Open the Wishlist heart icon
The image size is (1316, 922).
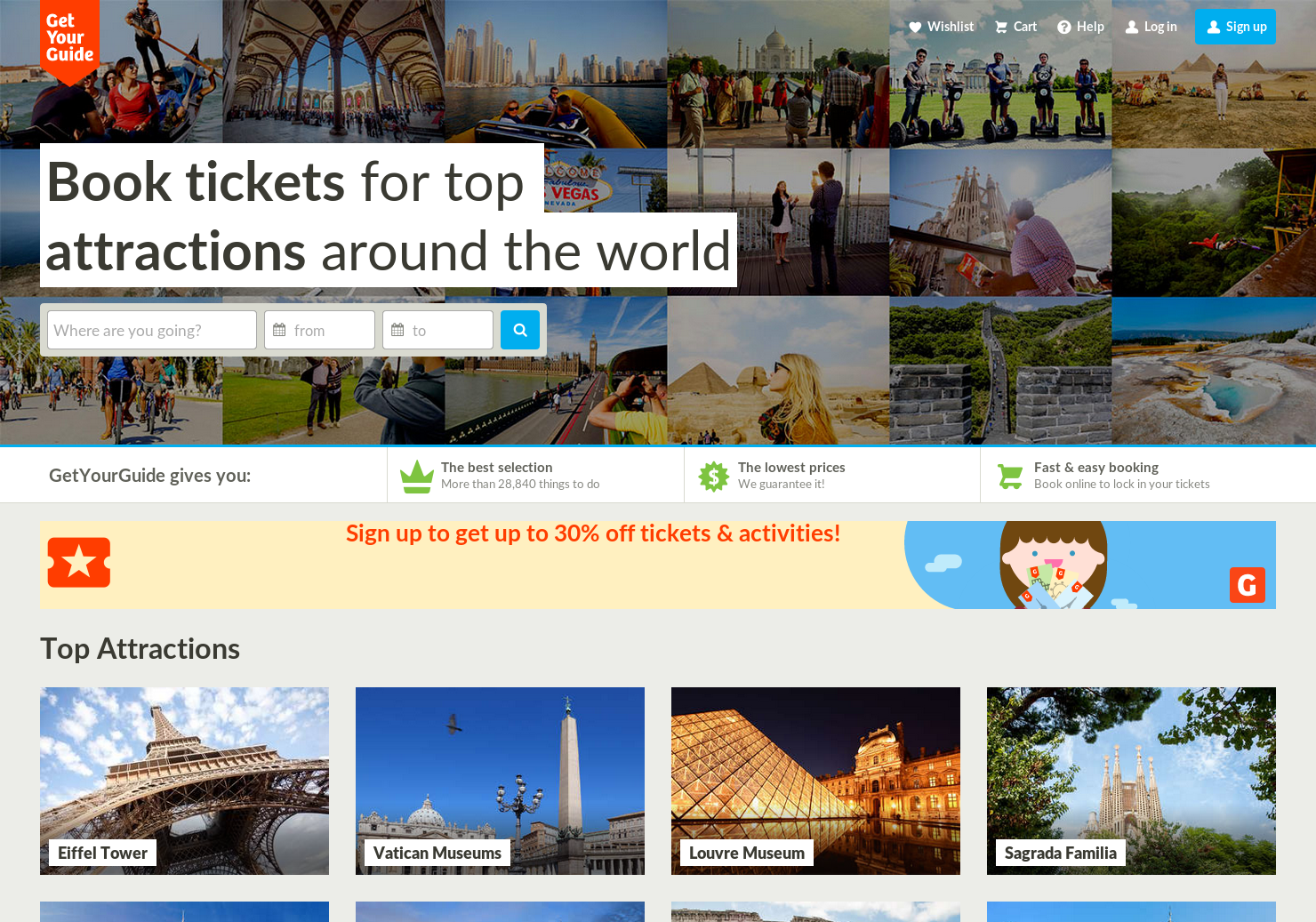coord(916,26)
